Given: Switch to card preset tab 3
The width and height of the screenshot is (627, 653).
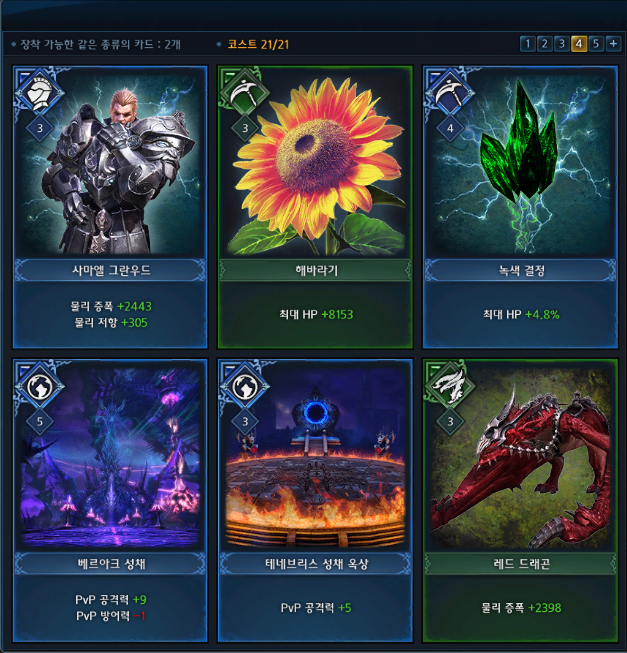Looking at the screenshot, I should point(562,44).
